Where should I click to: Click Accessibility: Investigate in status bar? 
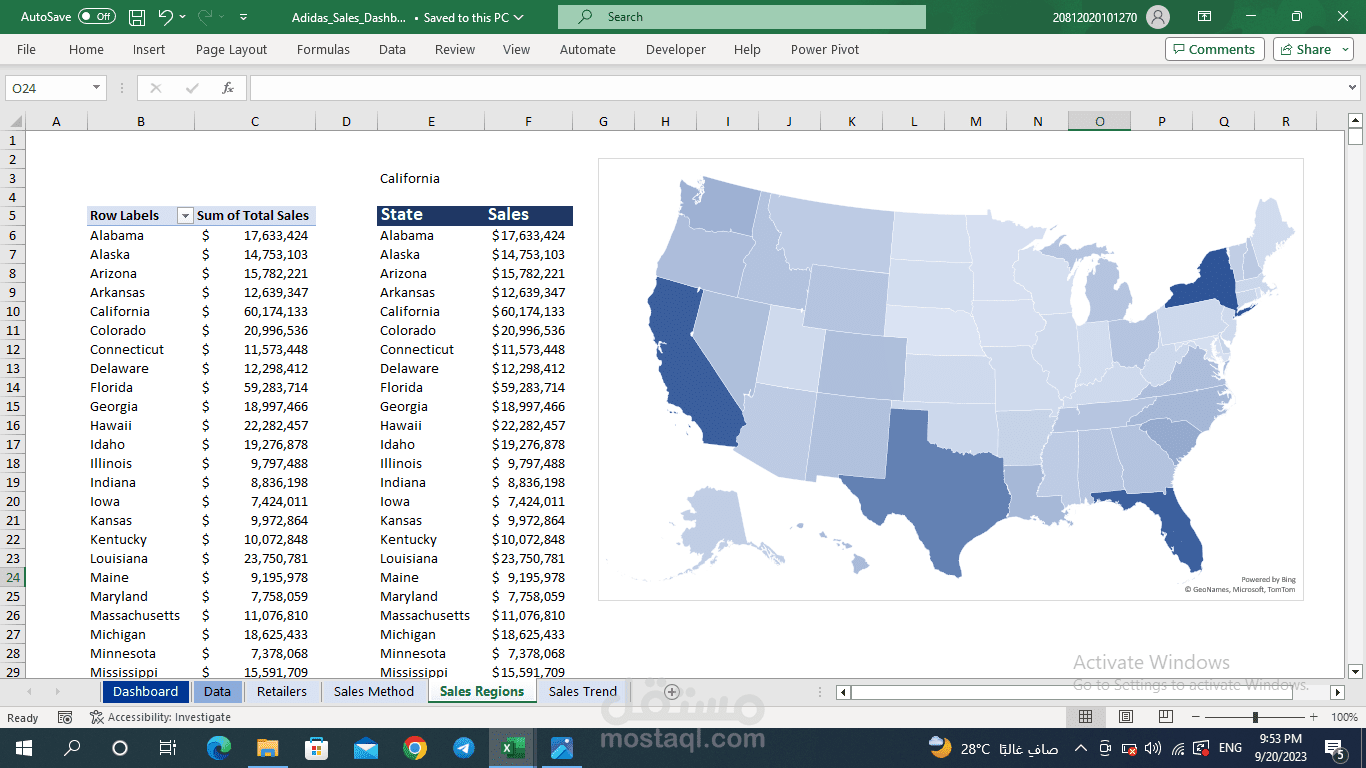coord(160,717)
